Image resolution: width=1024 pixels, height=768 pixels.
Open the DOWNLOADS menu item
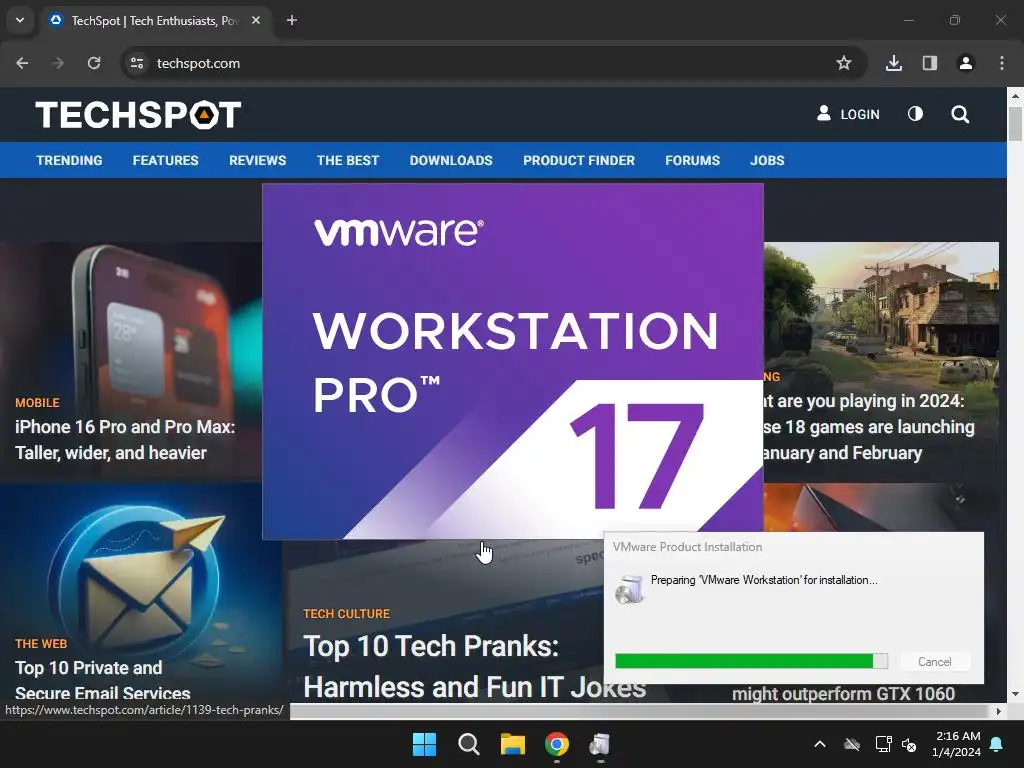(x=451, y=161)
